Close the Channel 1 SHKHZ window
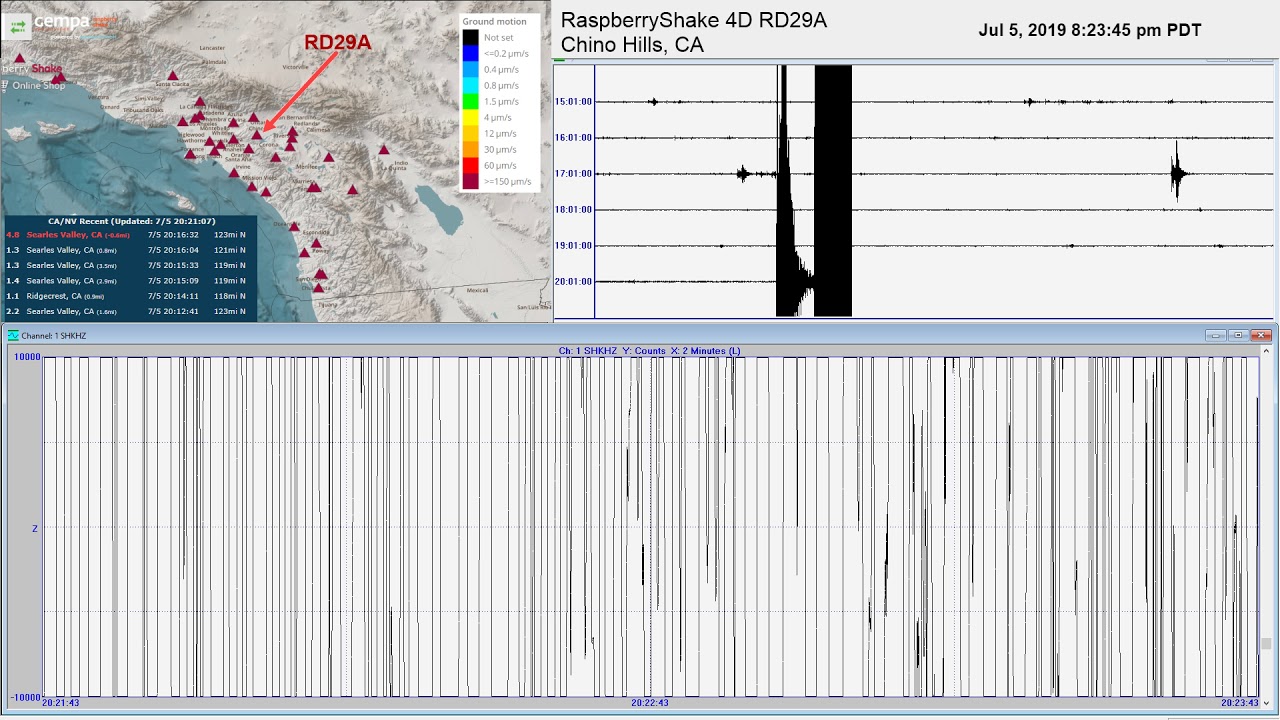 [x=1261, y=335]
